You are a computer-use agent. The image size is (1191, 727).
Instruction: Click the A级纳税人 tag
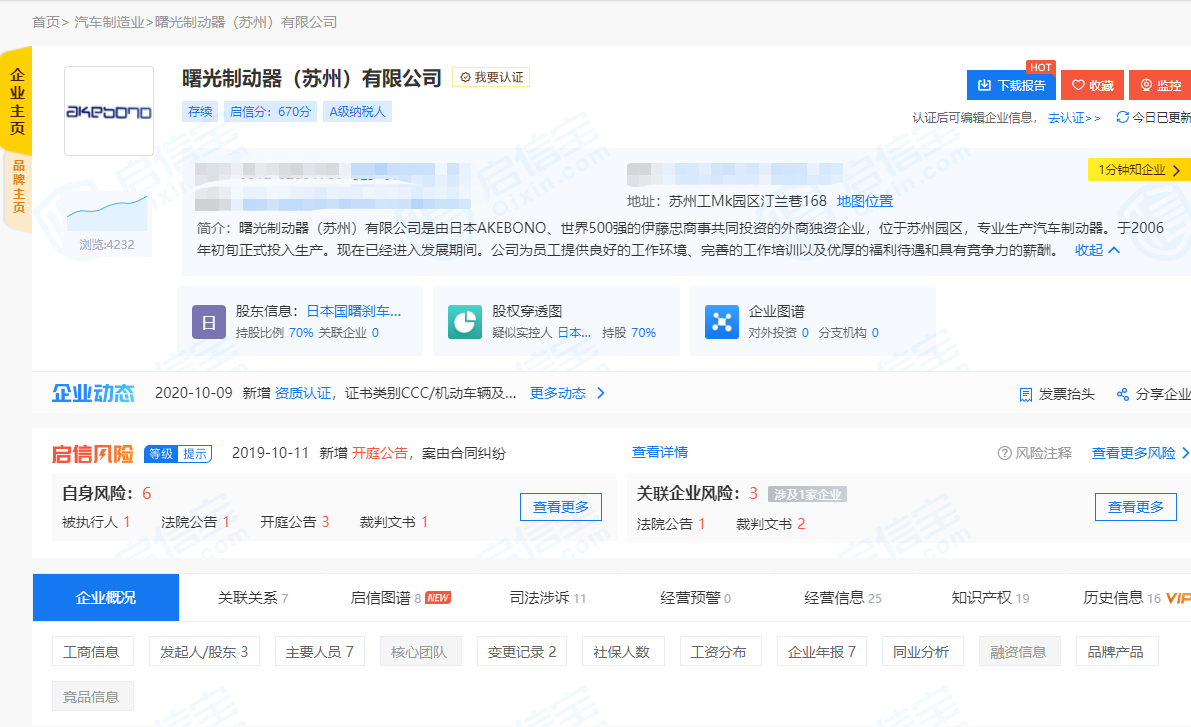[x=357, y=112]
